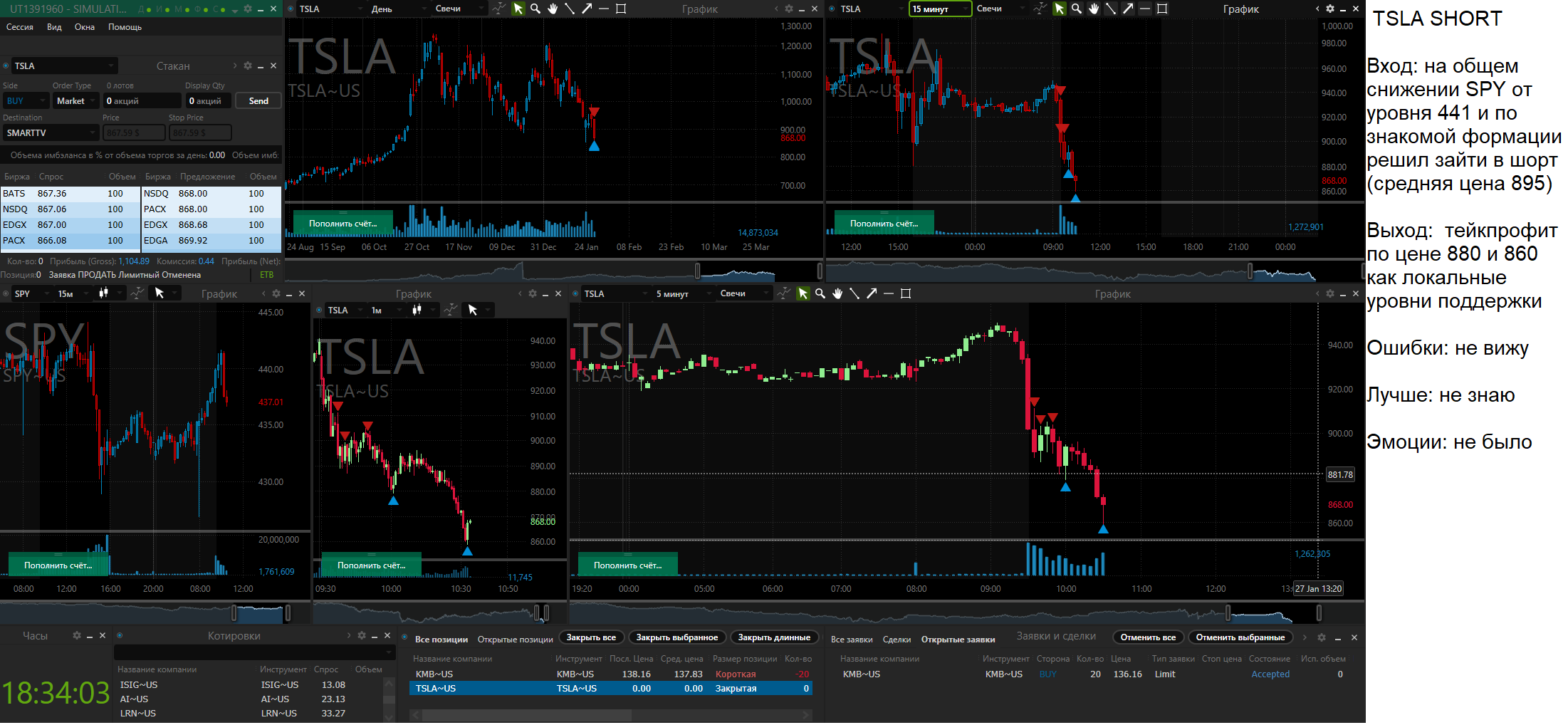Open the 15 минут timeframe dropdown
This screenshot has width=1568, height=725.
pyautogui.click(x=940, y=9)
